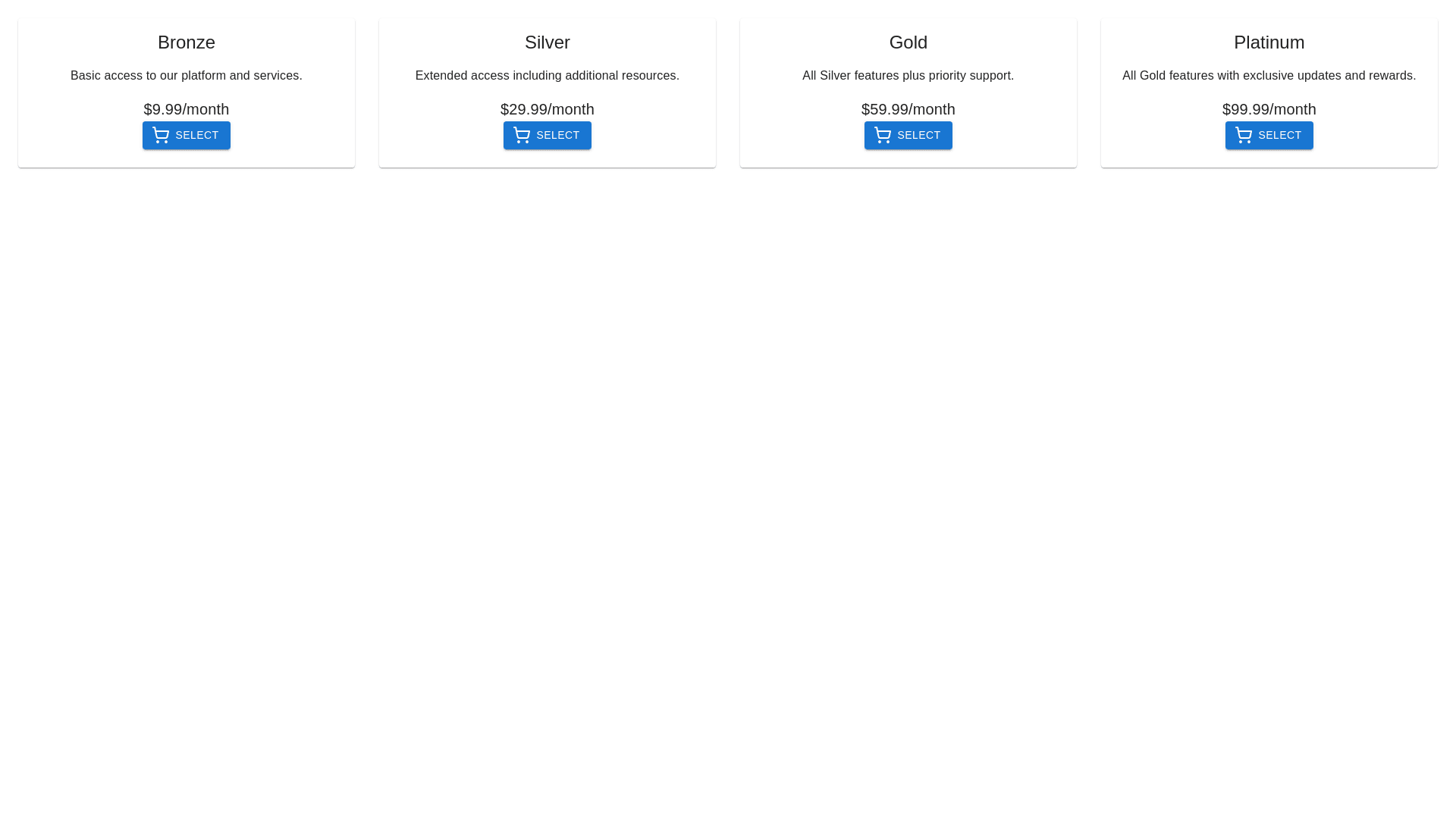Click the cart icon in Platinum Select button
This screenshot has width=1456, height=819.
pos(1244,135)
